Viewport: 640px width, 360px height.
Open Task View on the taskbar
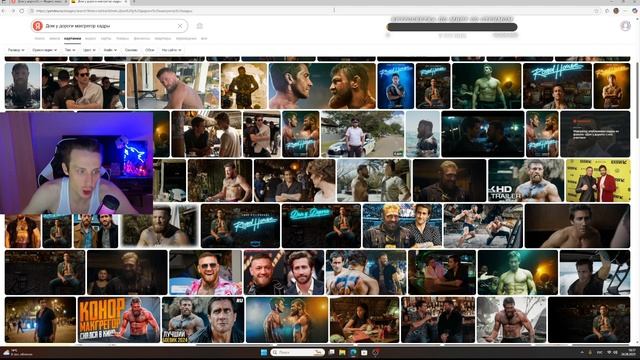pos(332,352)
